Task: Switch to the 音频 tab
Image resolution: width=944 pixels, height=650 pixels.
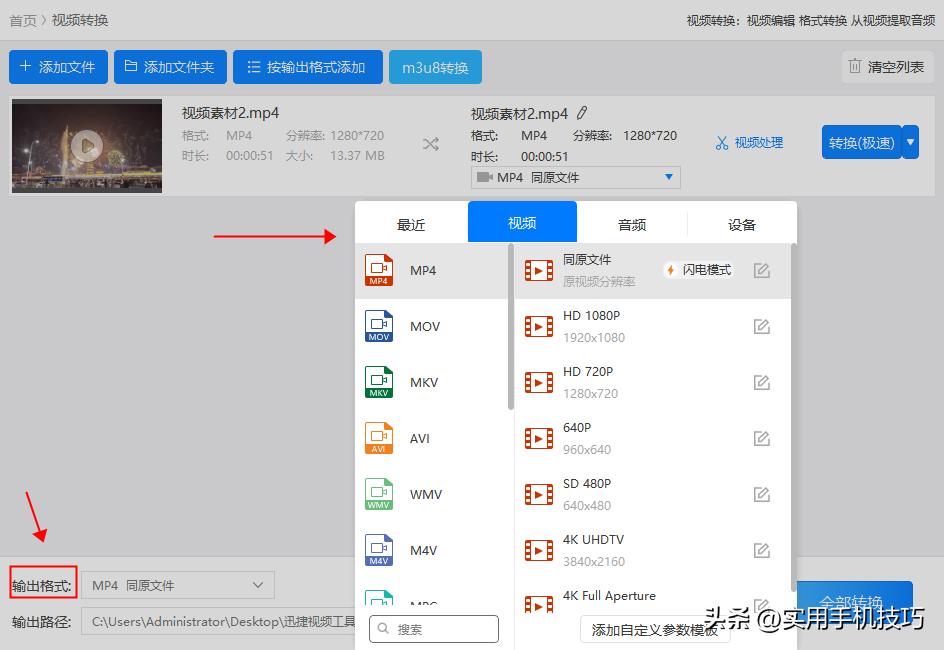Action: (631, 224)
